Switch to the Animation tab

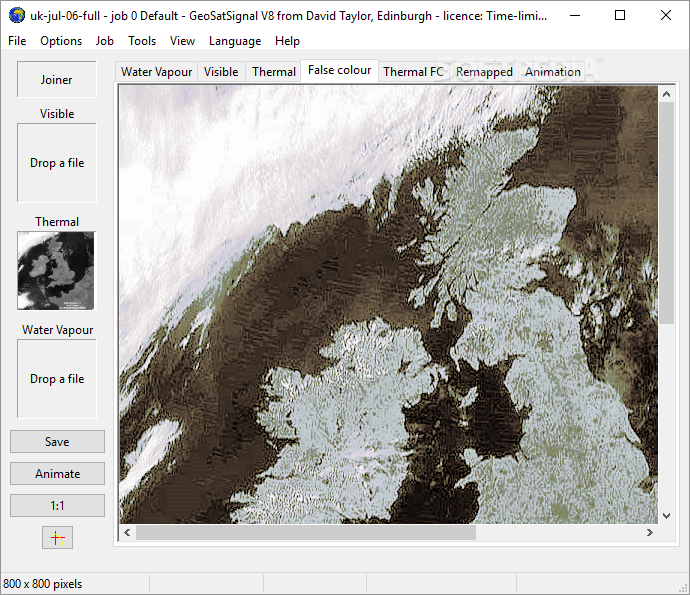pyautogui.click(x=553, y=72)
